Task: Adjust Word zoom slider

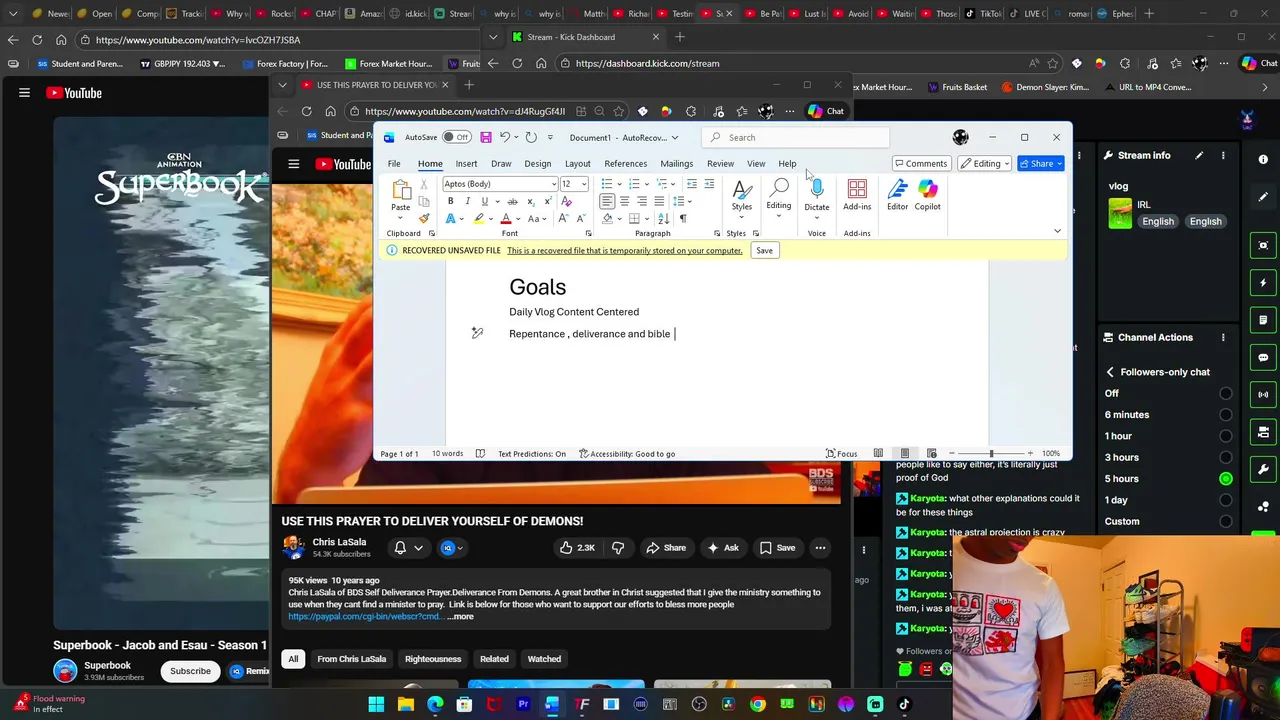Action: [990, 454]
